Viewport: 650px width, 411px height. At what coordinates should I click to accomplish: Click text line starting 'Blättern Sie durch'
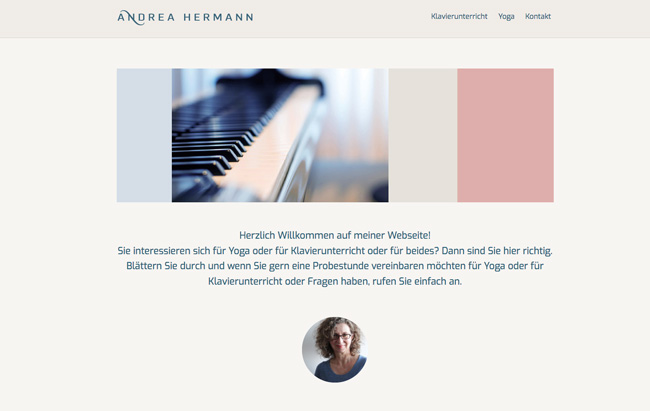pos(335,266)
